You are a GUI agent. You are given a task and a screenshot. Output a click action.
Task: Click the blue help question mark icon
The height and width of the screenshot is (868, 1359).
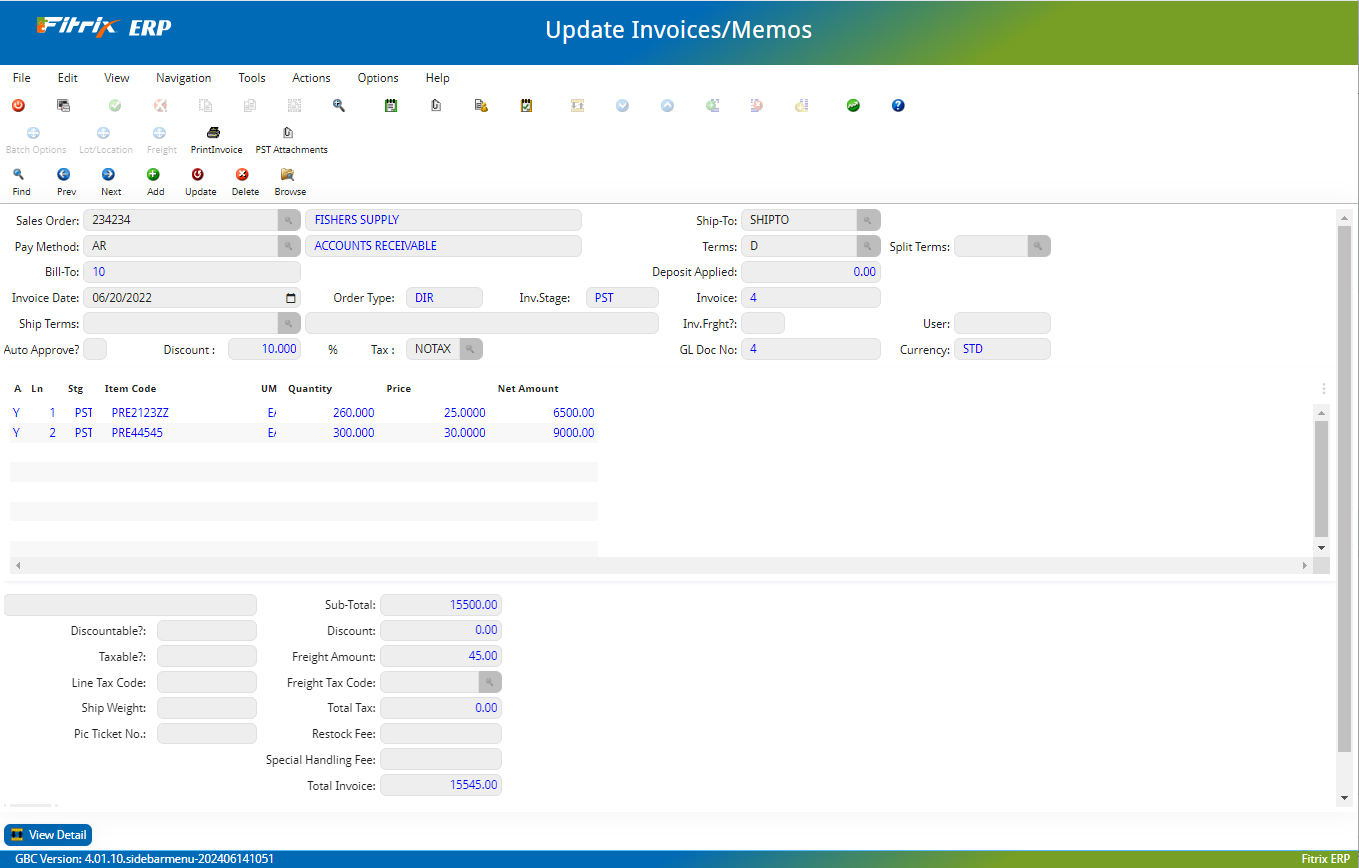pos(898,105)
